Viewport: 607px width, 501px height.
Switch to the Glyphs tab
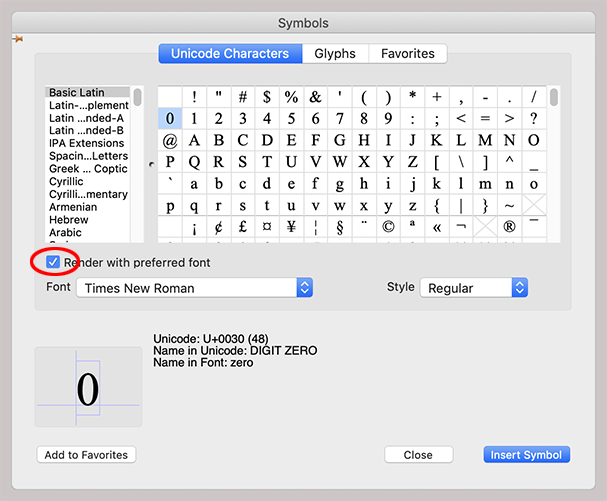334,54
